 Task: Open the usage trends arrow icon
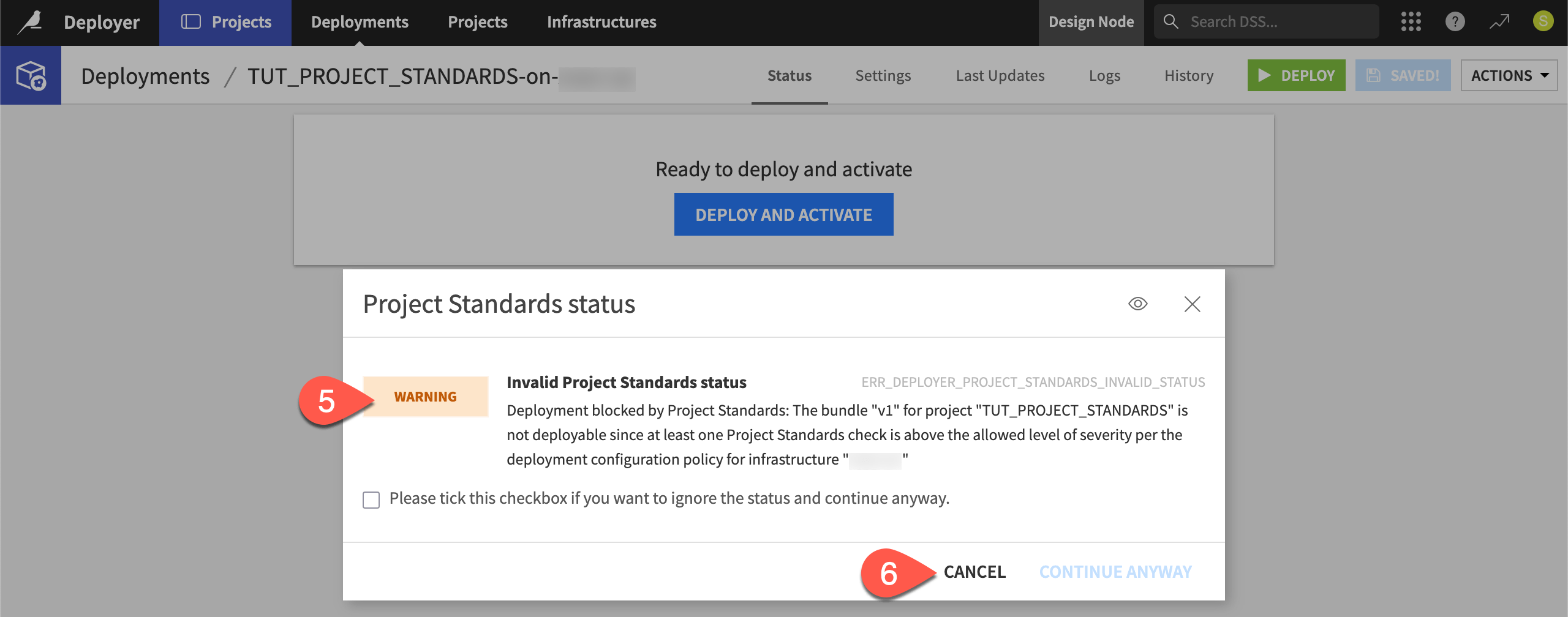click(1499, 21)
